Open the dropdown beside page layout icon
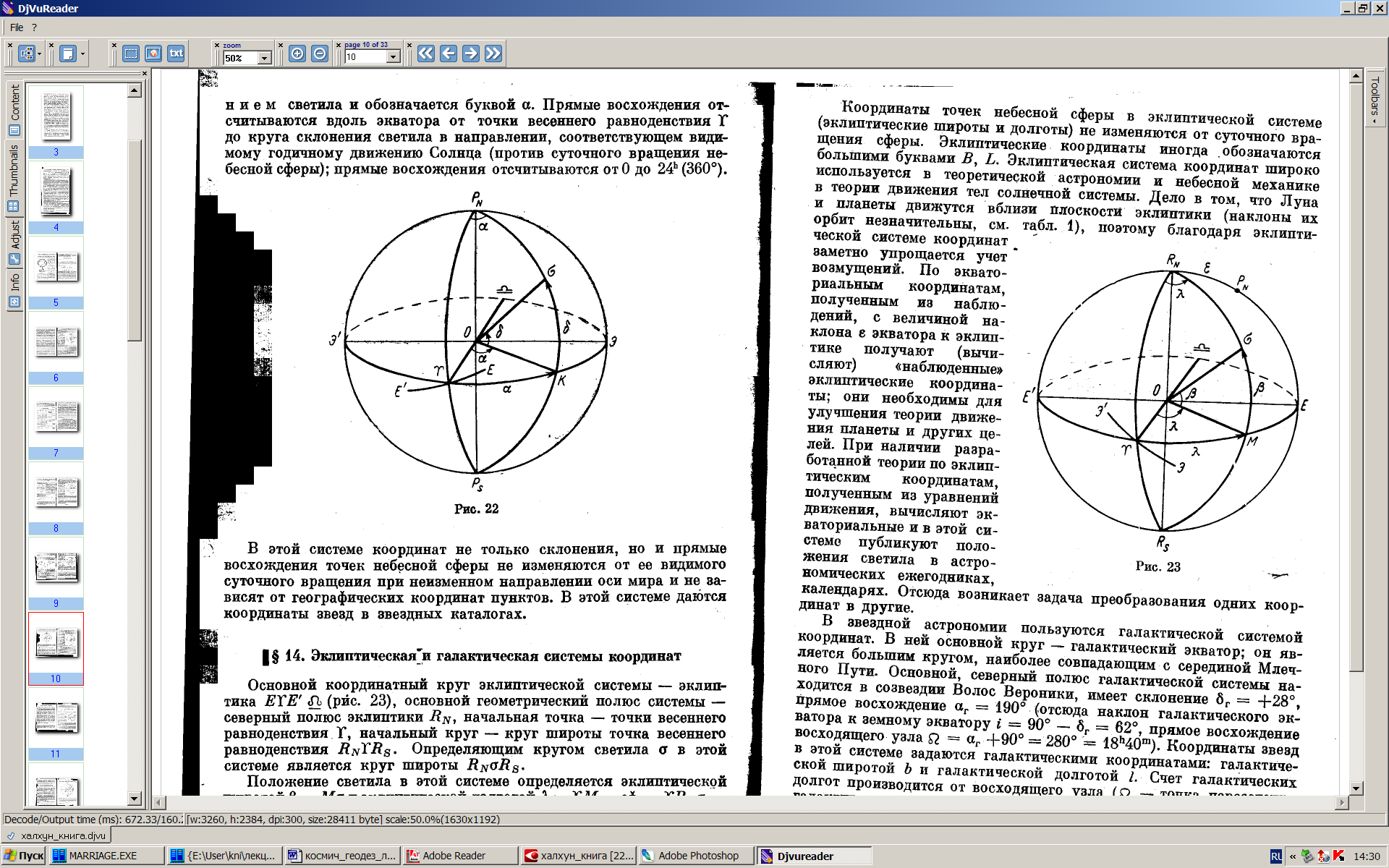Viewport: 1389px width, 868px height. (x=82, y=54)
